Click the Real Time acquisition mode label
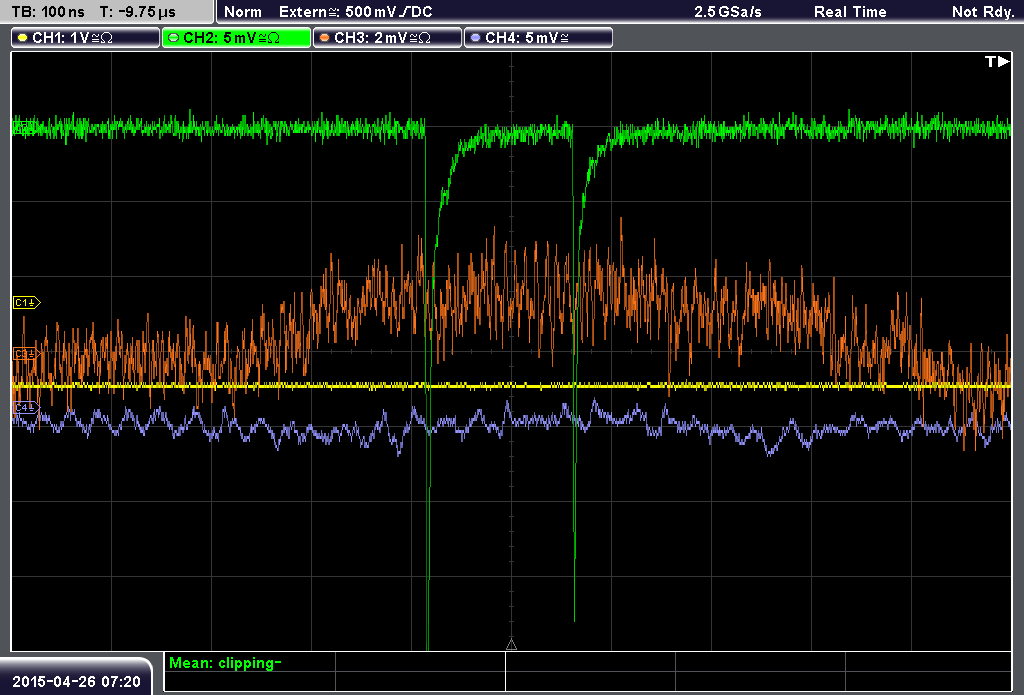The image size is (1024, 695). coord(850,12)
